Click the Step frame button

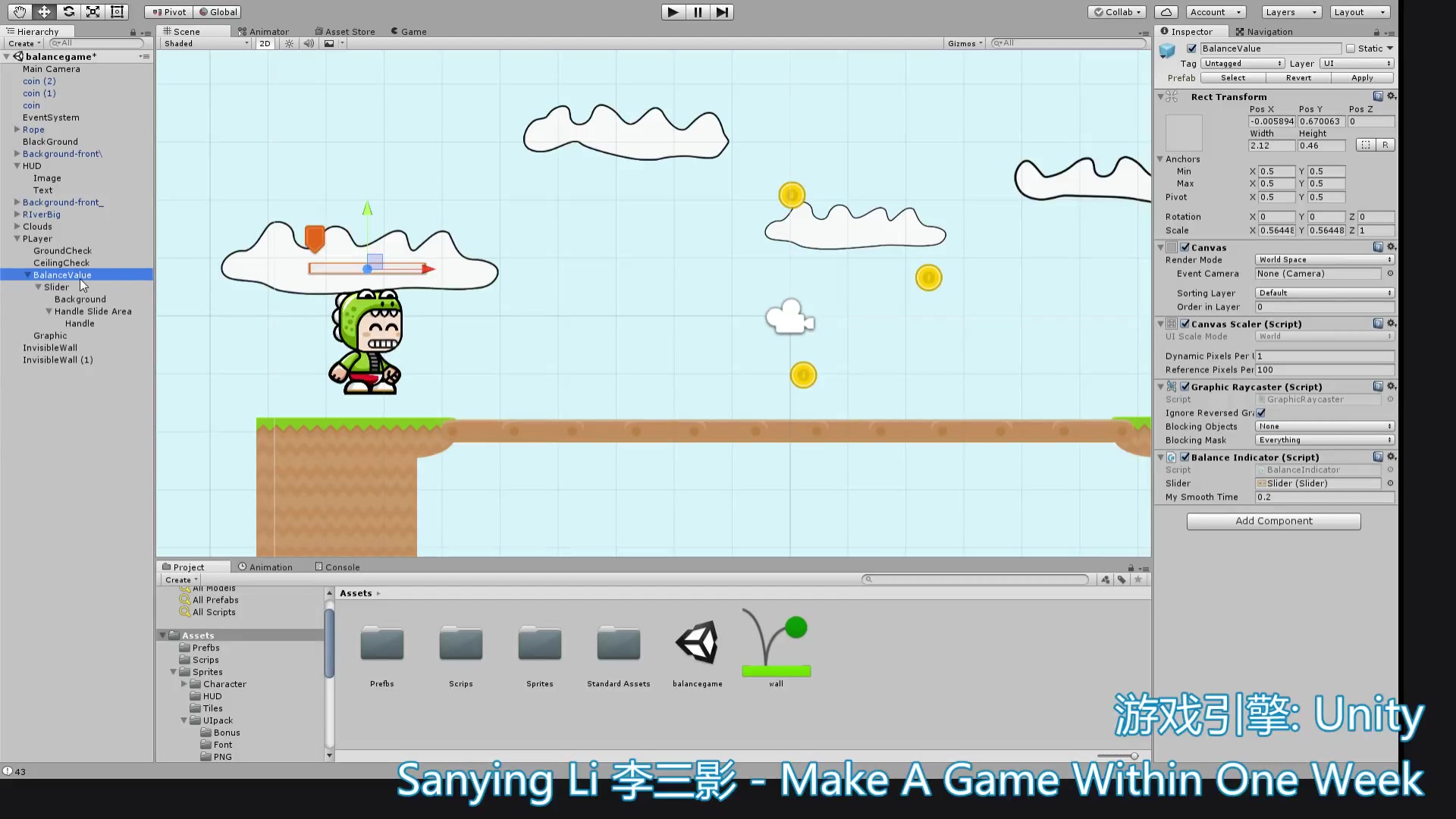click(722, 12)
